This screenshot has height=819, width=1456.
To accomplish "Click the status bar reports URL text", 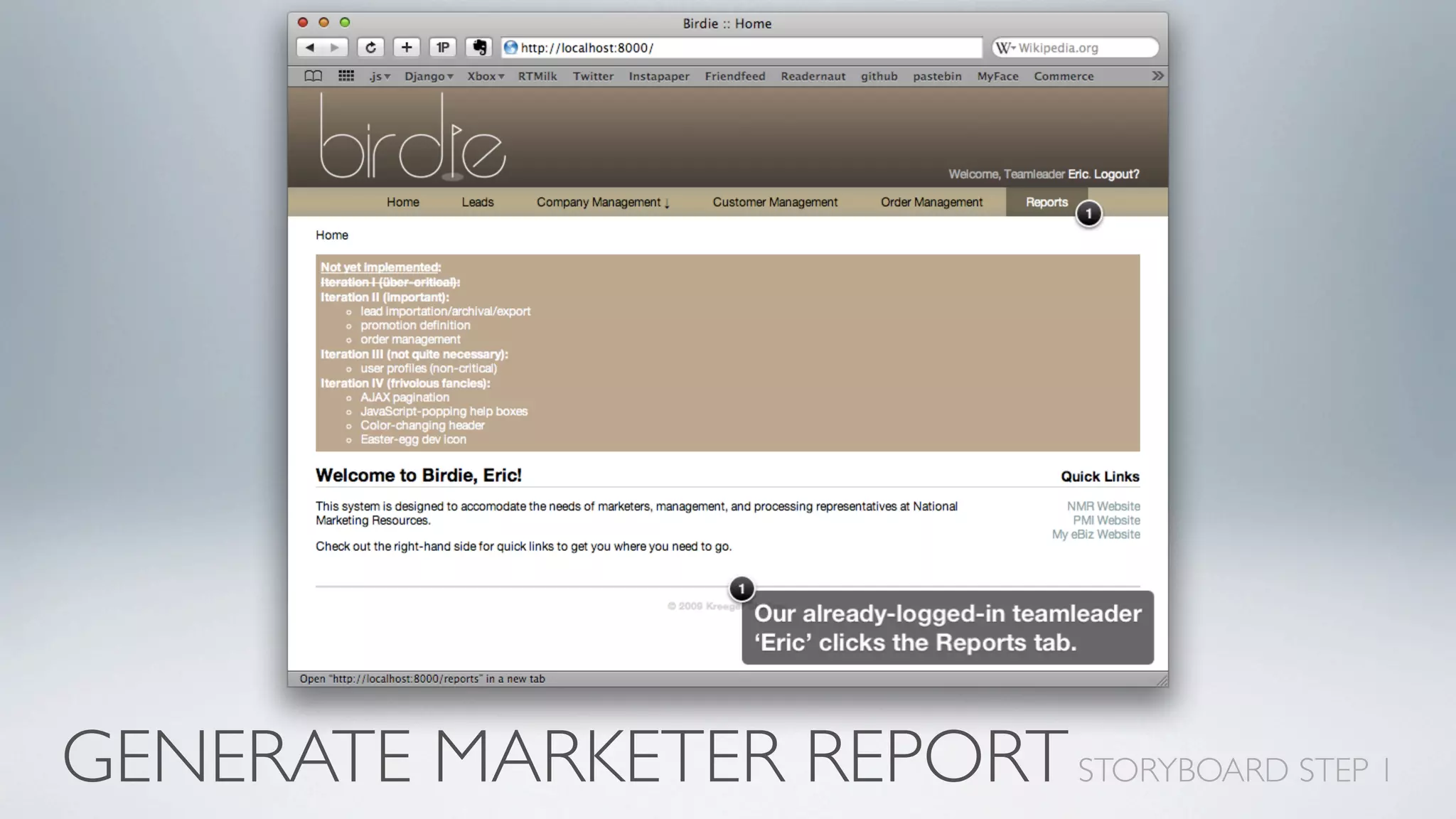I will (422, 679).
